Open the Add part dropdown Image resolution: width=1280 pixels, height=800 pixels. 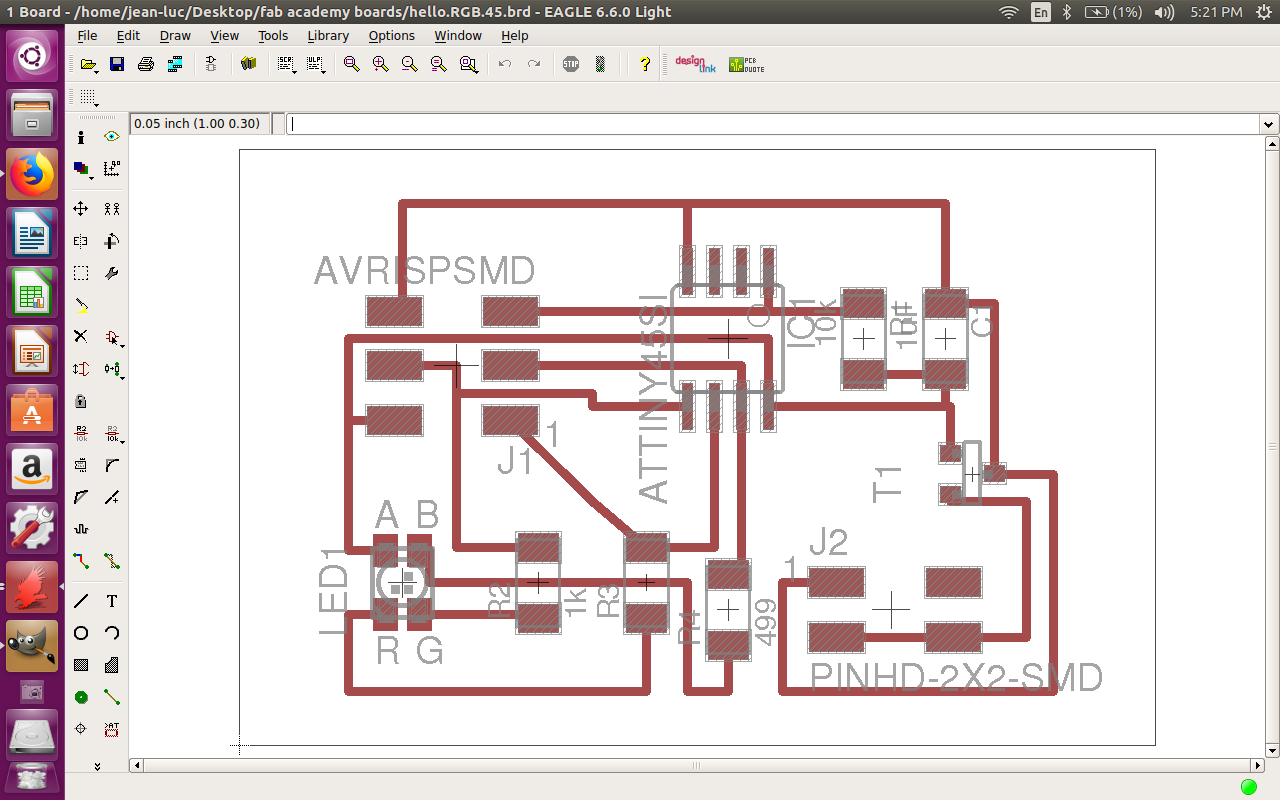pos(114,337)
